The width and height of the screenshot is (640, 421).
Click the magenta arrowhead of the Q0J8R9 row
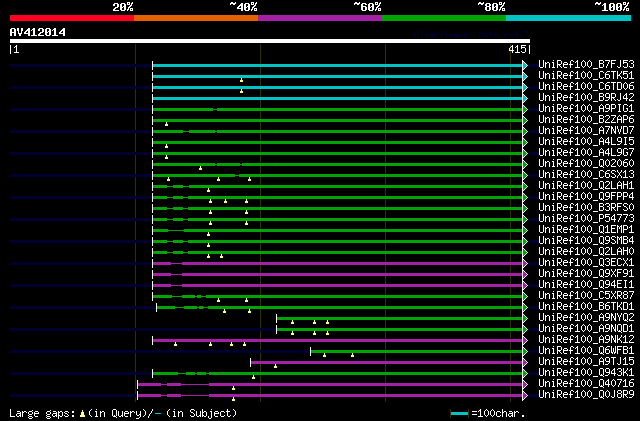(525, 395)
